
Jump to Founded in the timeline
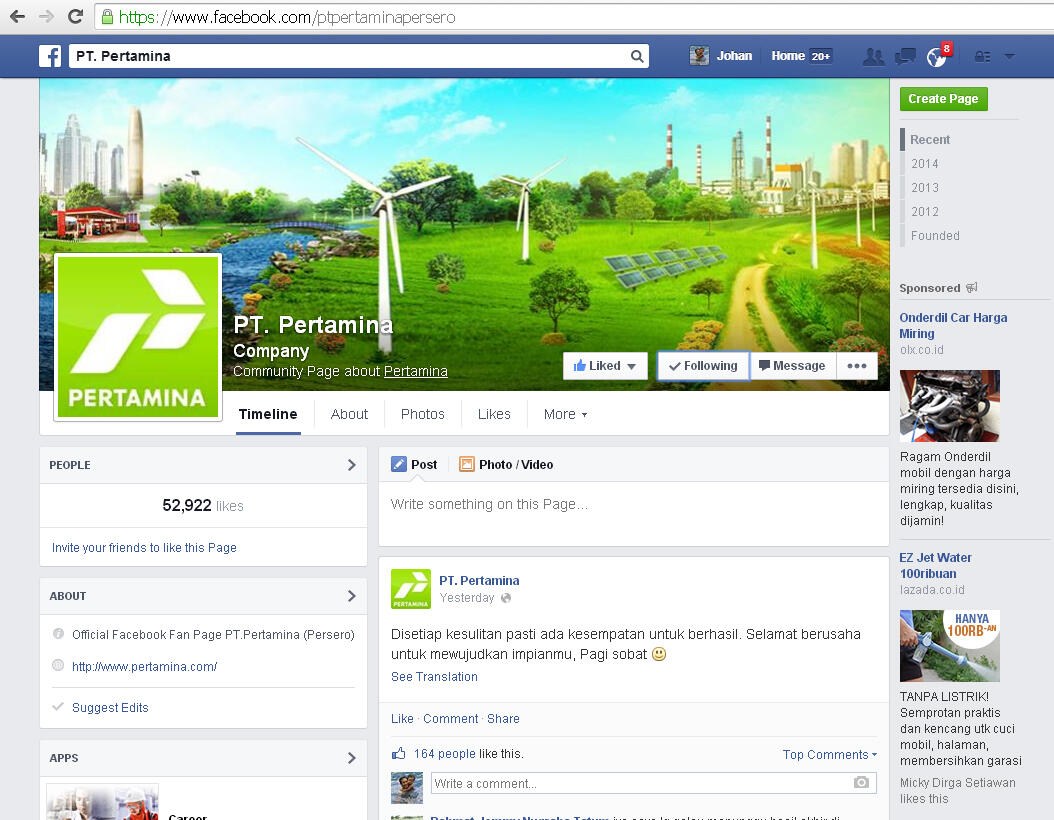[x=935, y=236]
